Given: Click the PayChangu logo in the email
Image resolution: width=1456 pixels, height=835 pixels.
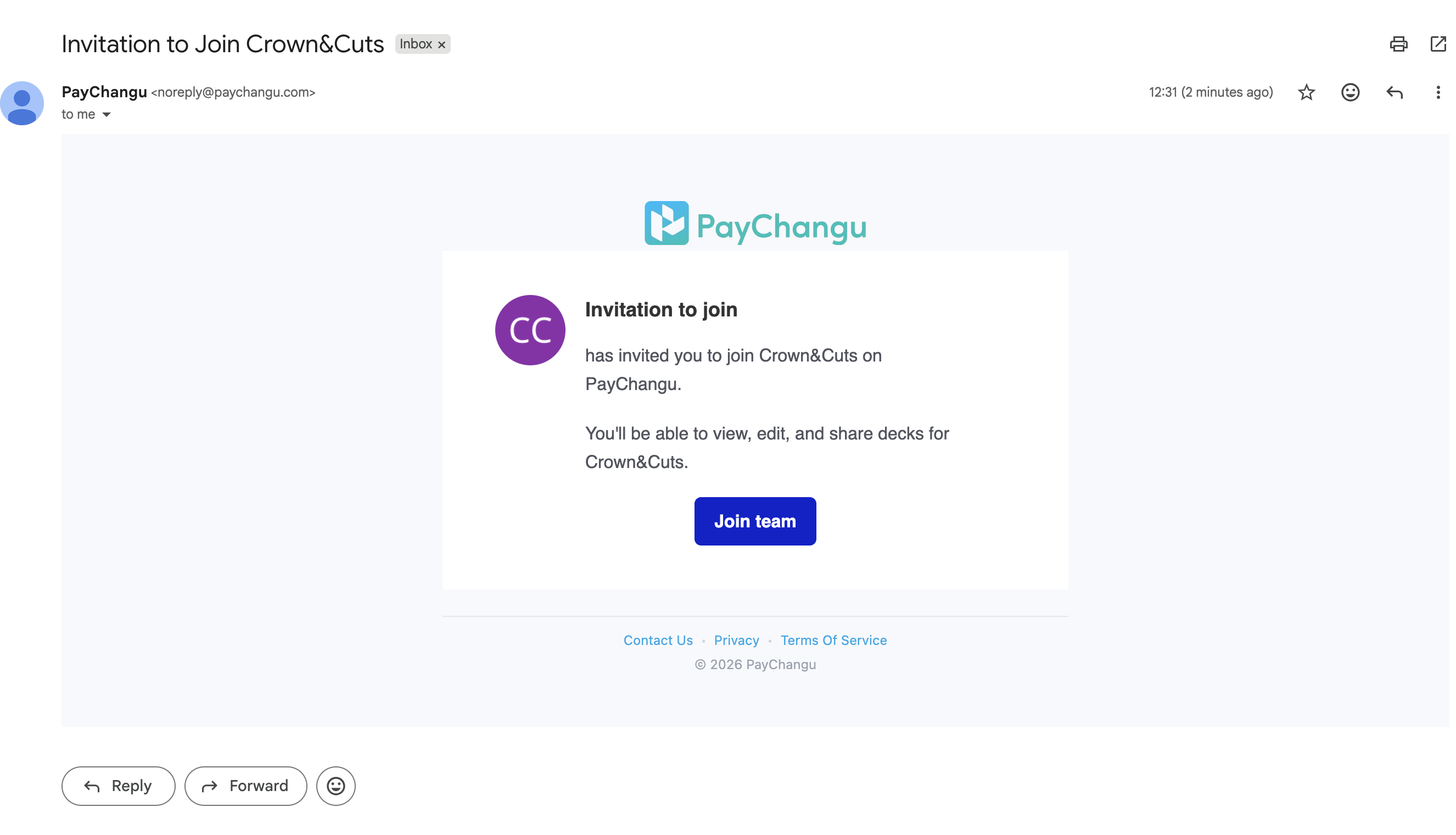Looking at the screenshot, I should click(x=755, y=224).
